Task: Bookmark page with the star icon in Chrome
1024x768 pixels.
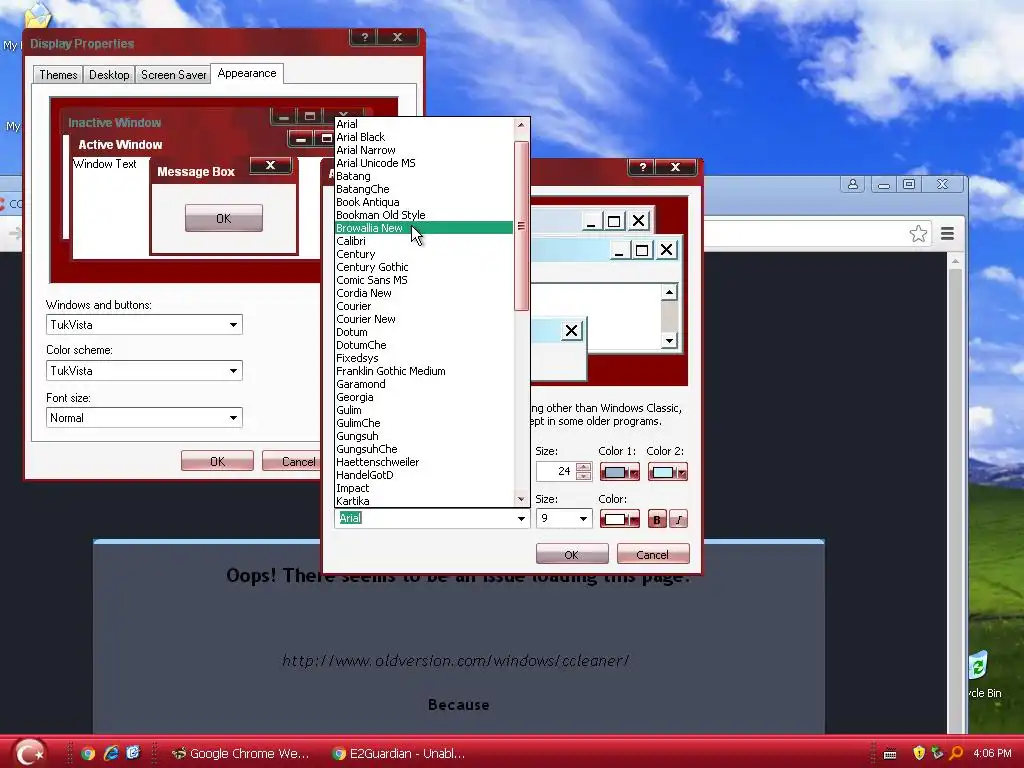Action: click(x=918, y=233)
